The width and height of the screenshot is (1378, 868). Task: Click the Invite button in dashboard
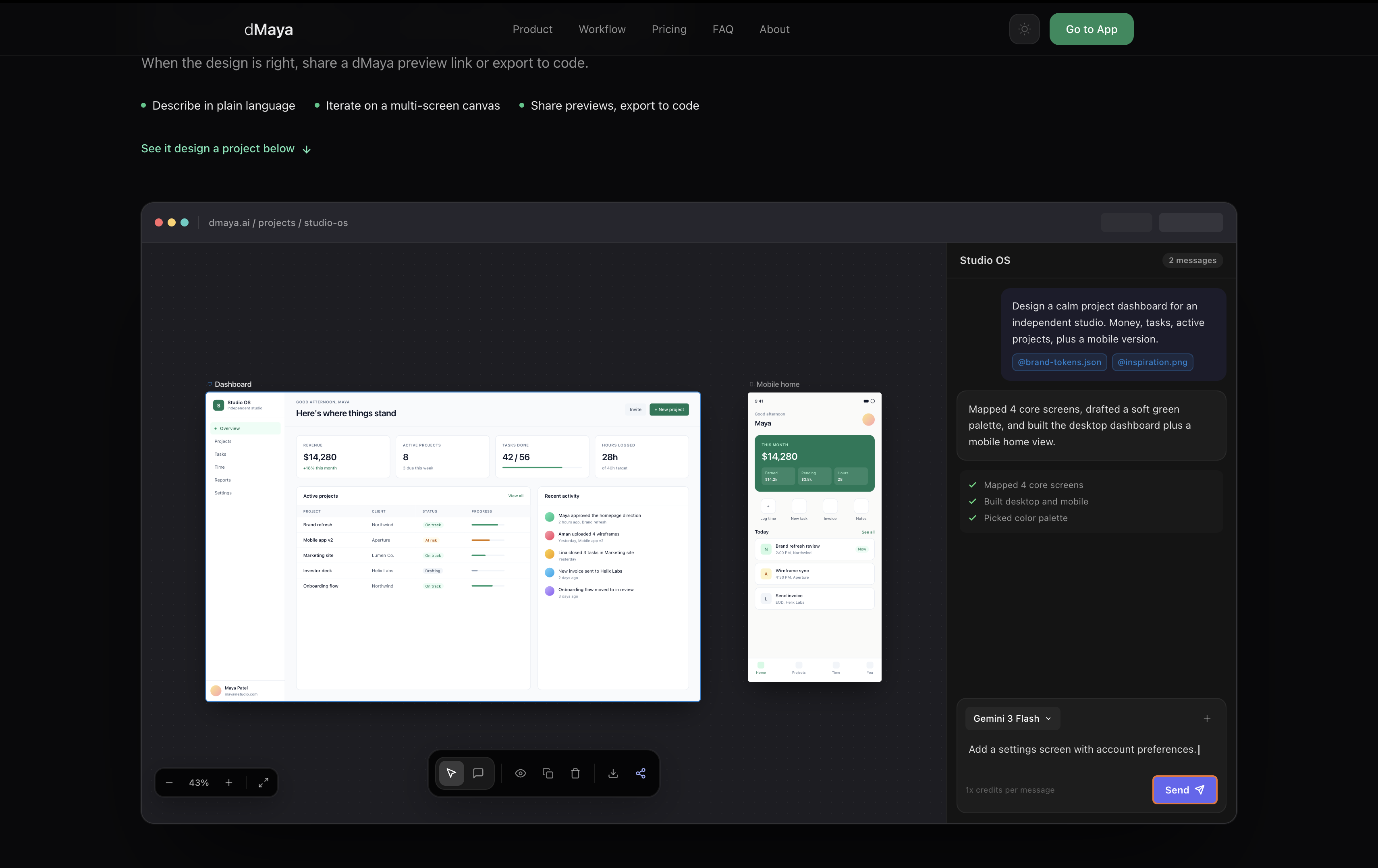pos(635,410)
